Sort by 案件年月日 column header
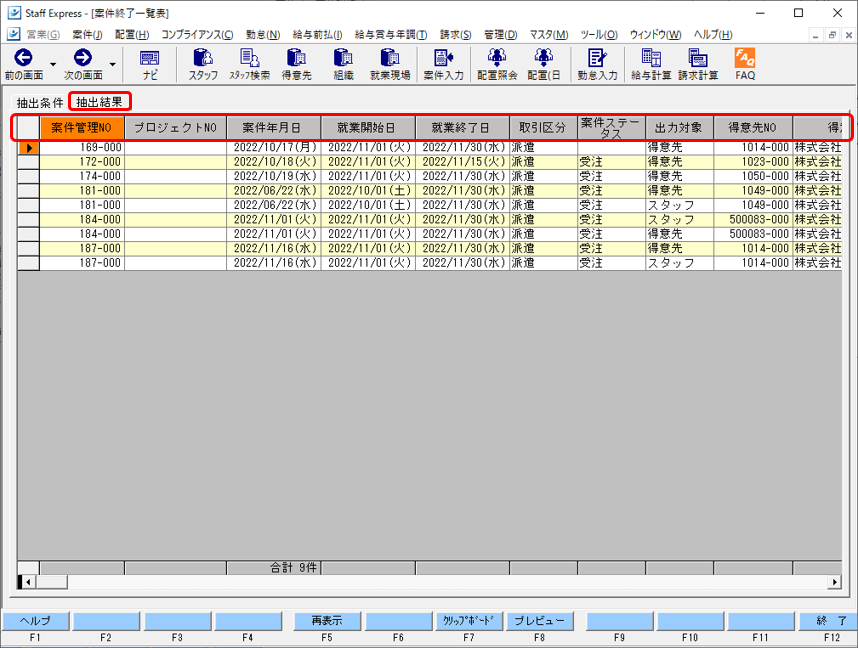 [274, 128]
